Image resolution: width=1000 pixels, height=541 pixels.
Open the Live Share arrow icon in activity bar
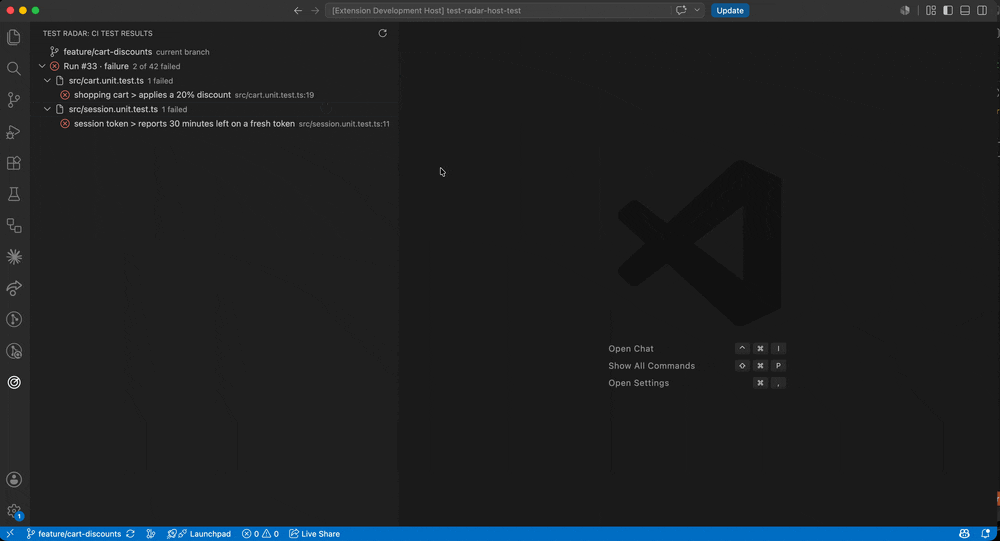(13, 288)
